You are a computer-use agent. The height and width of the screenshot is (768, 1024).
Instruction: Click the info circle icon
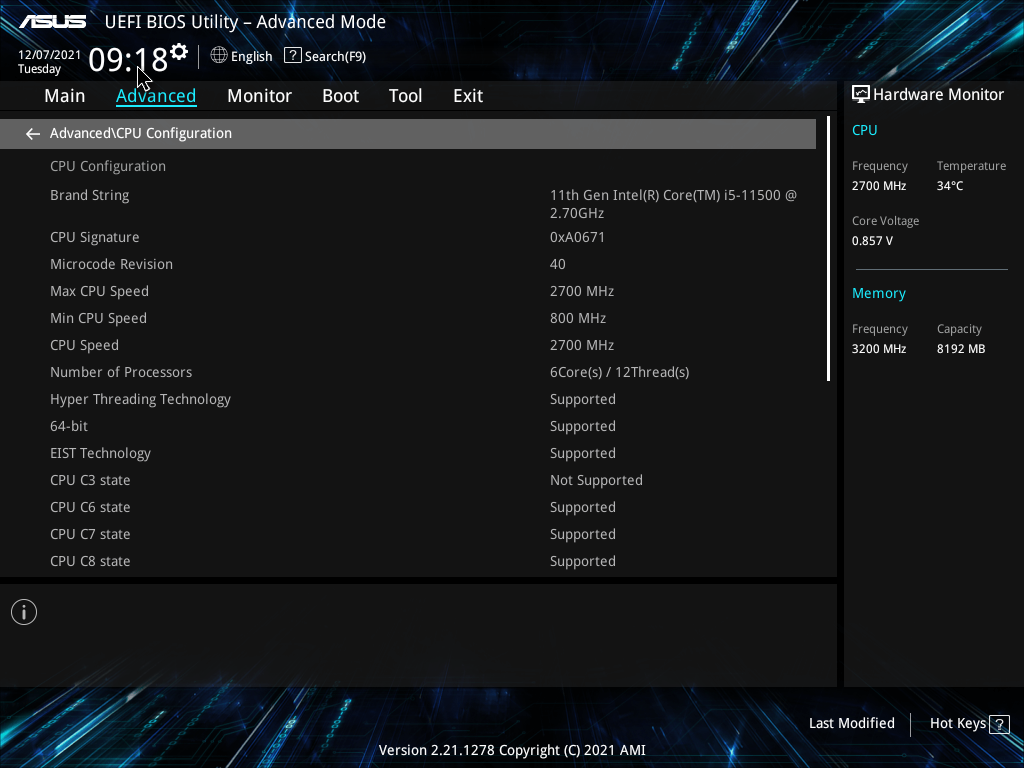(x=24, y=612)
